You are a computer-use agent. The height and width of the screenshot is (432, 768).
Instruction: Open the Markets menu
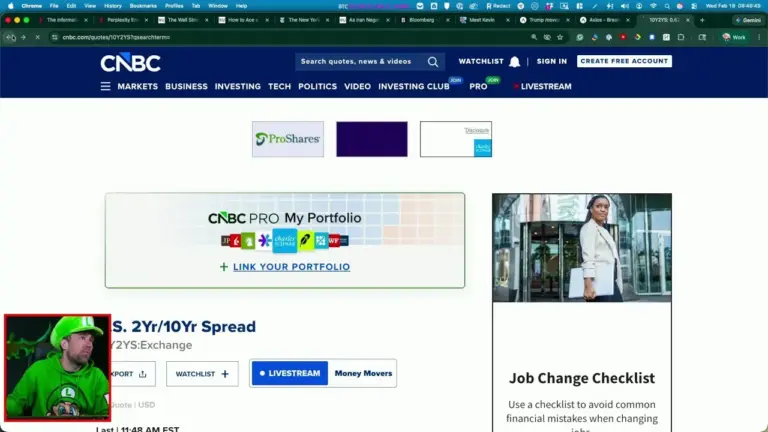[x=137, y=86]
